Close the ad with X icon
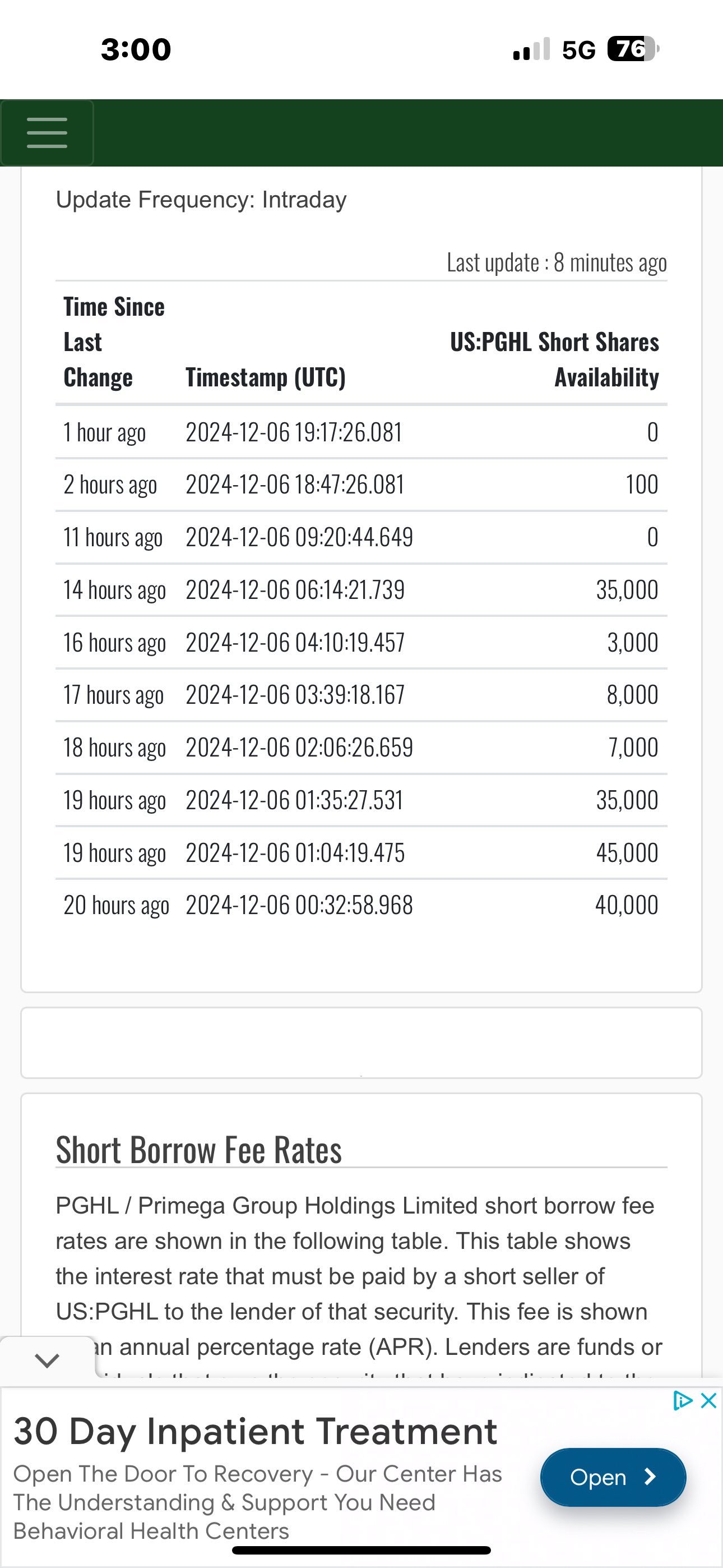The height and width of the screenshot is (1568, 723). pos(708,1401)
